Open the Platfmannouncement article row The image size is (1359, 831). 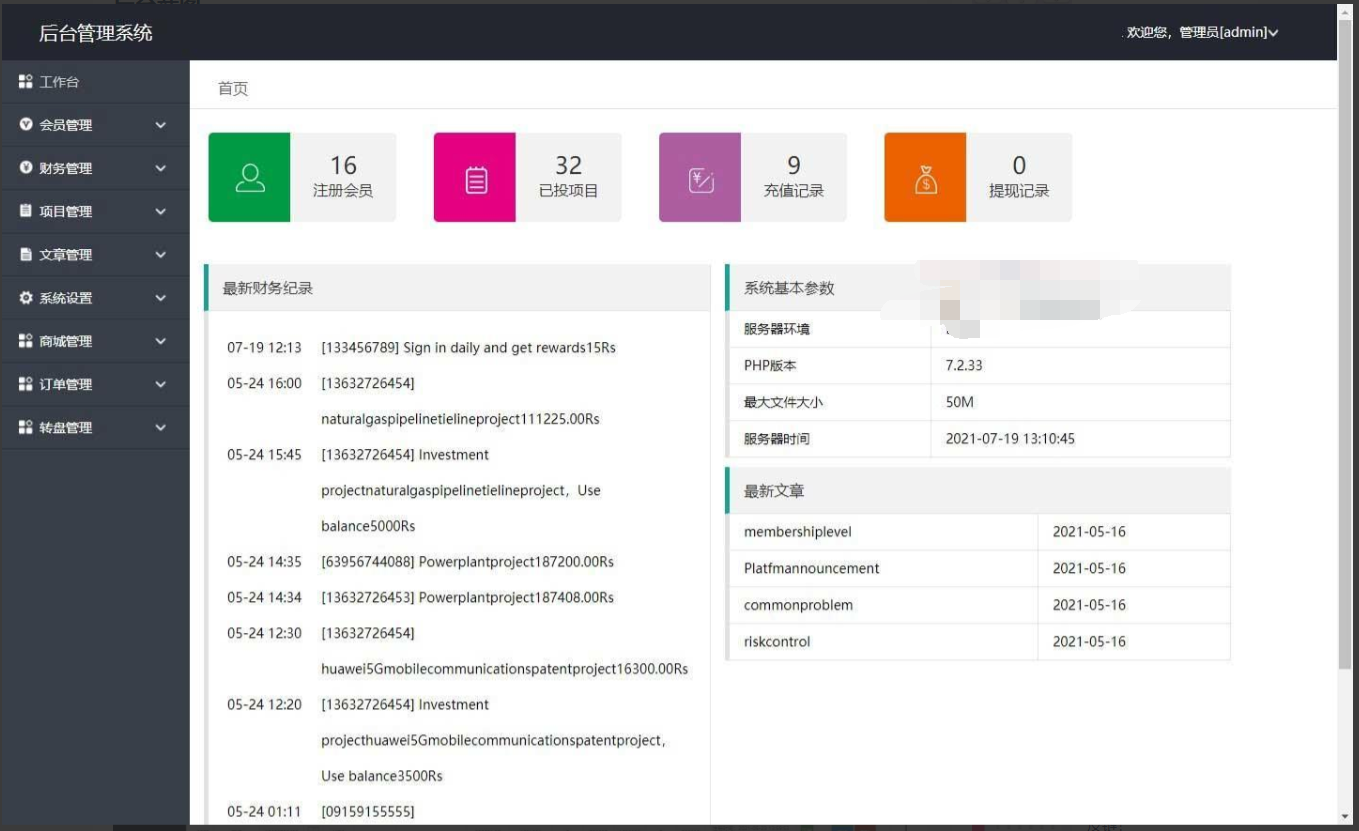(979, 568)
